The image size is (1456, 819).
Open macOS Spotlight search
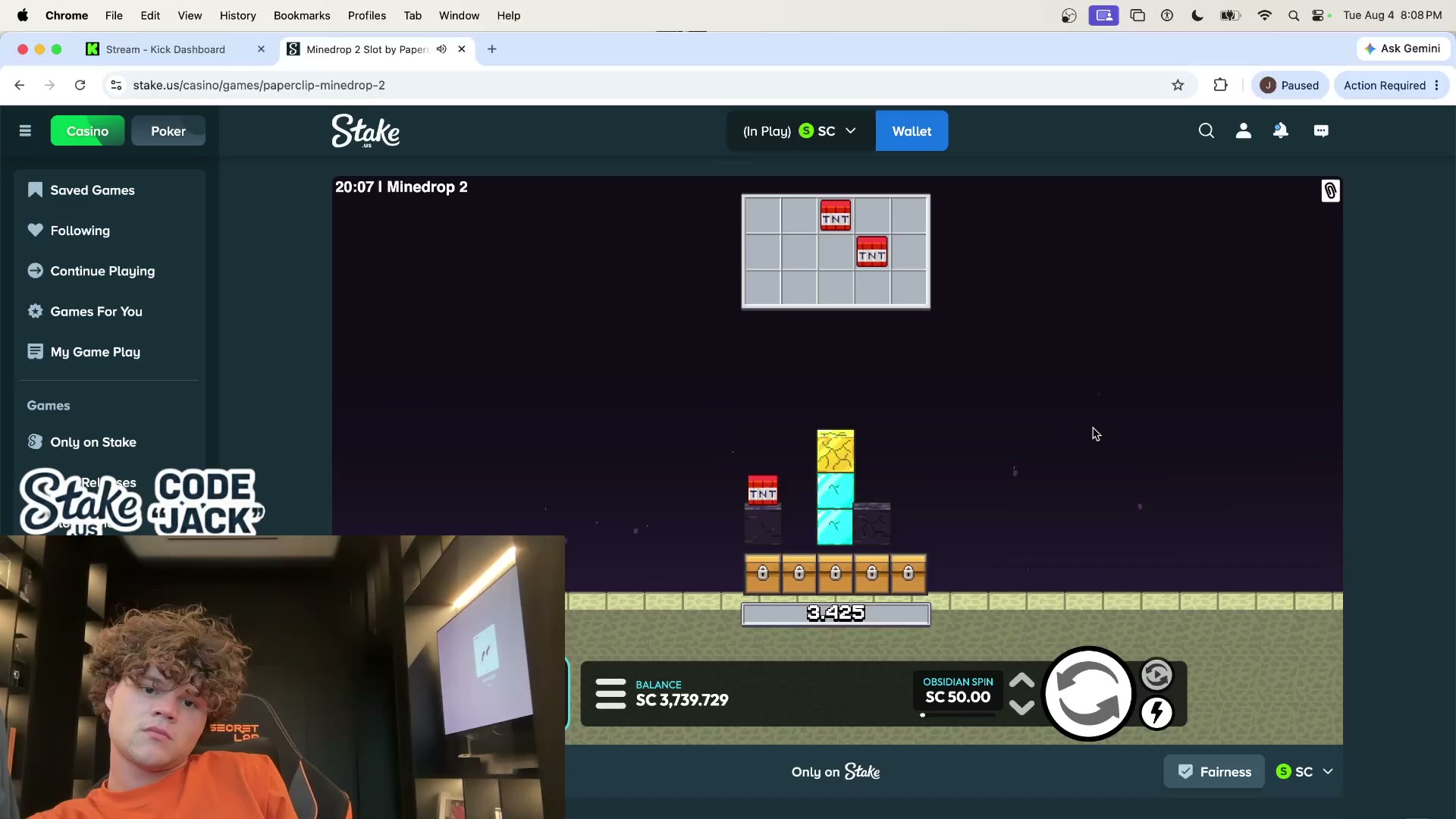pos(1294,15)
